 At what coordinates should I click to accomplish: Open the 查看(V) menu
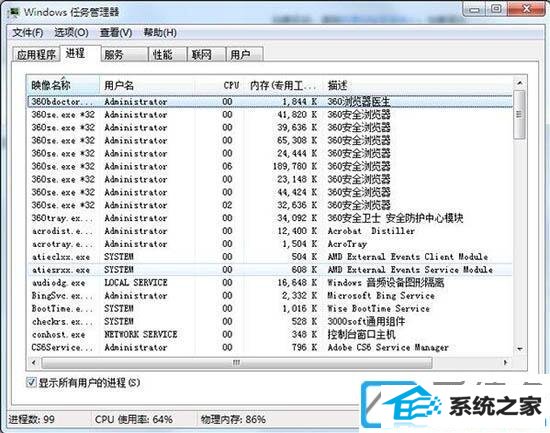(116, 33)
